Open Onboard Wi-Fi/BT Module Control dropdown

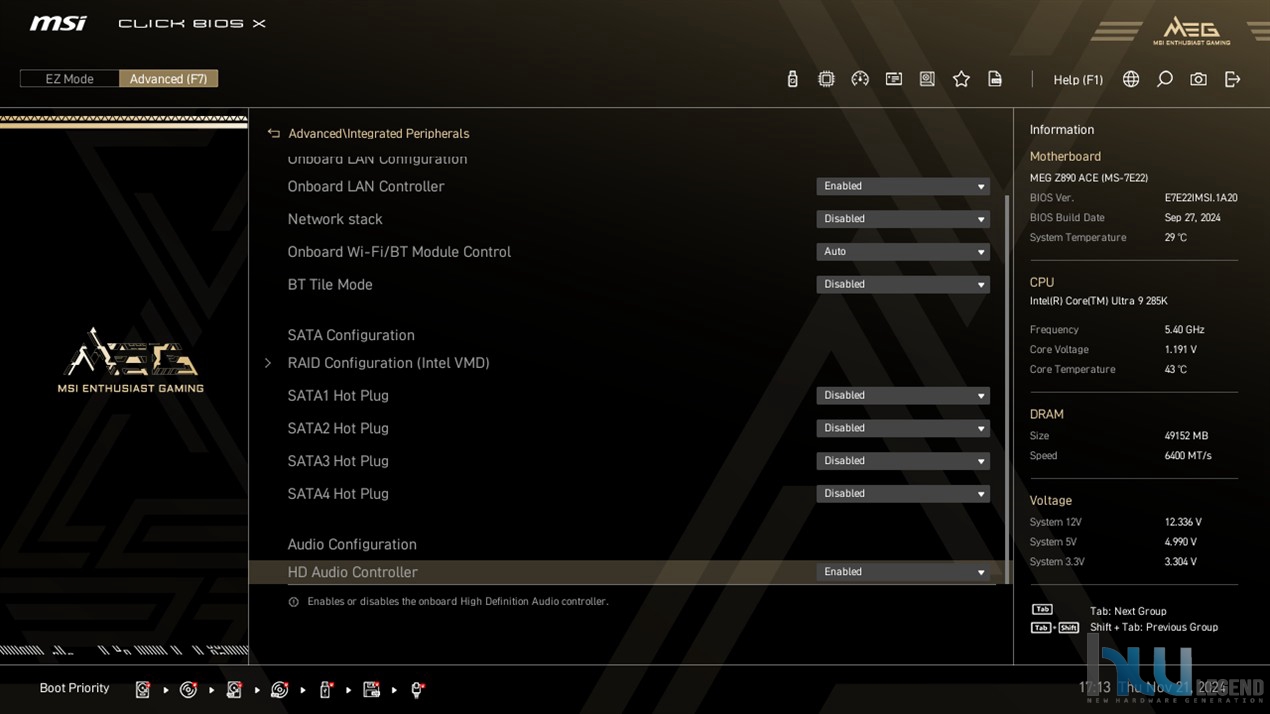[903, 252]
